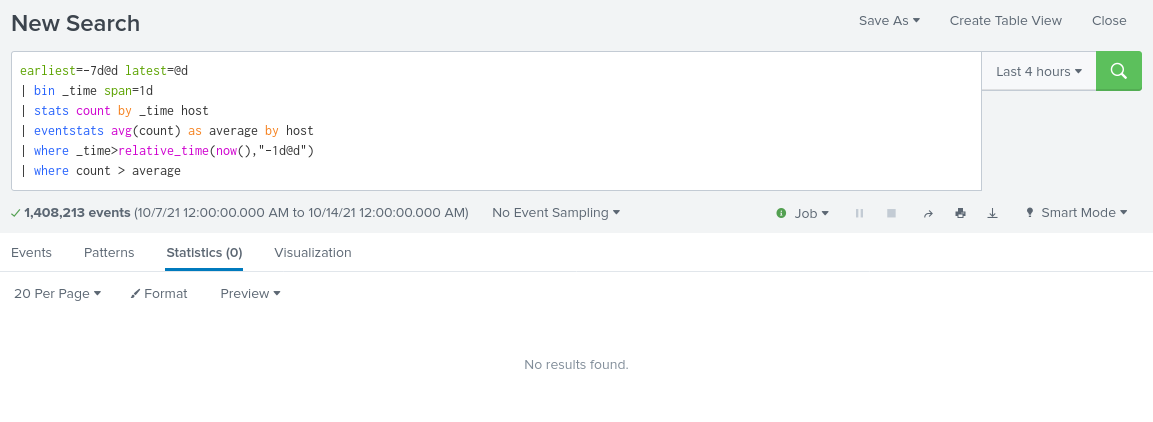Switch to the Events tab
The height and width of the screenshot is (422, 1153).
coord(31,253)
